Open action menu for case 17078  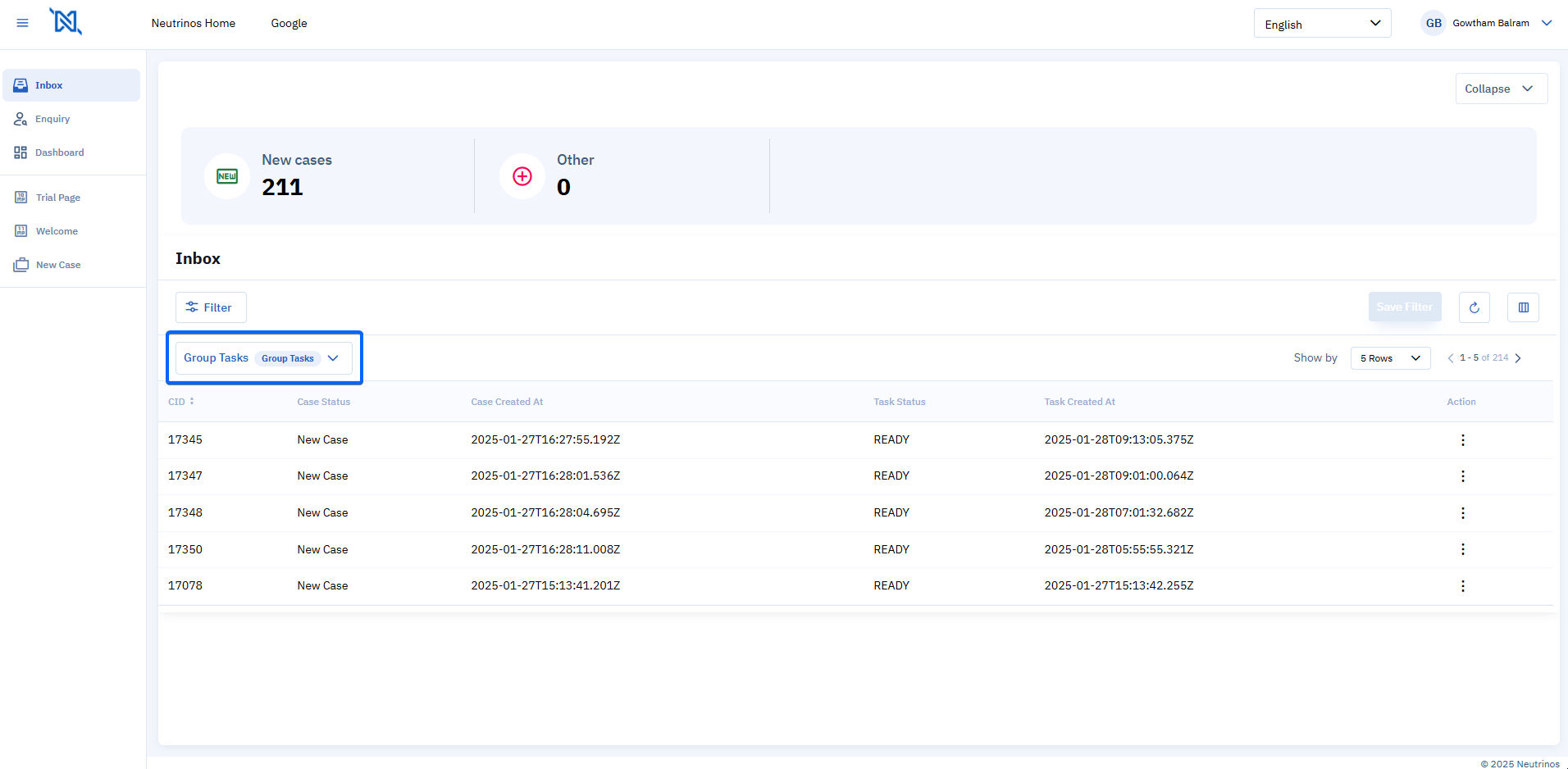1462,586
